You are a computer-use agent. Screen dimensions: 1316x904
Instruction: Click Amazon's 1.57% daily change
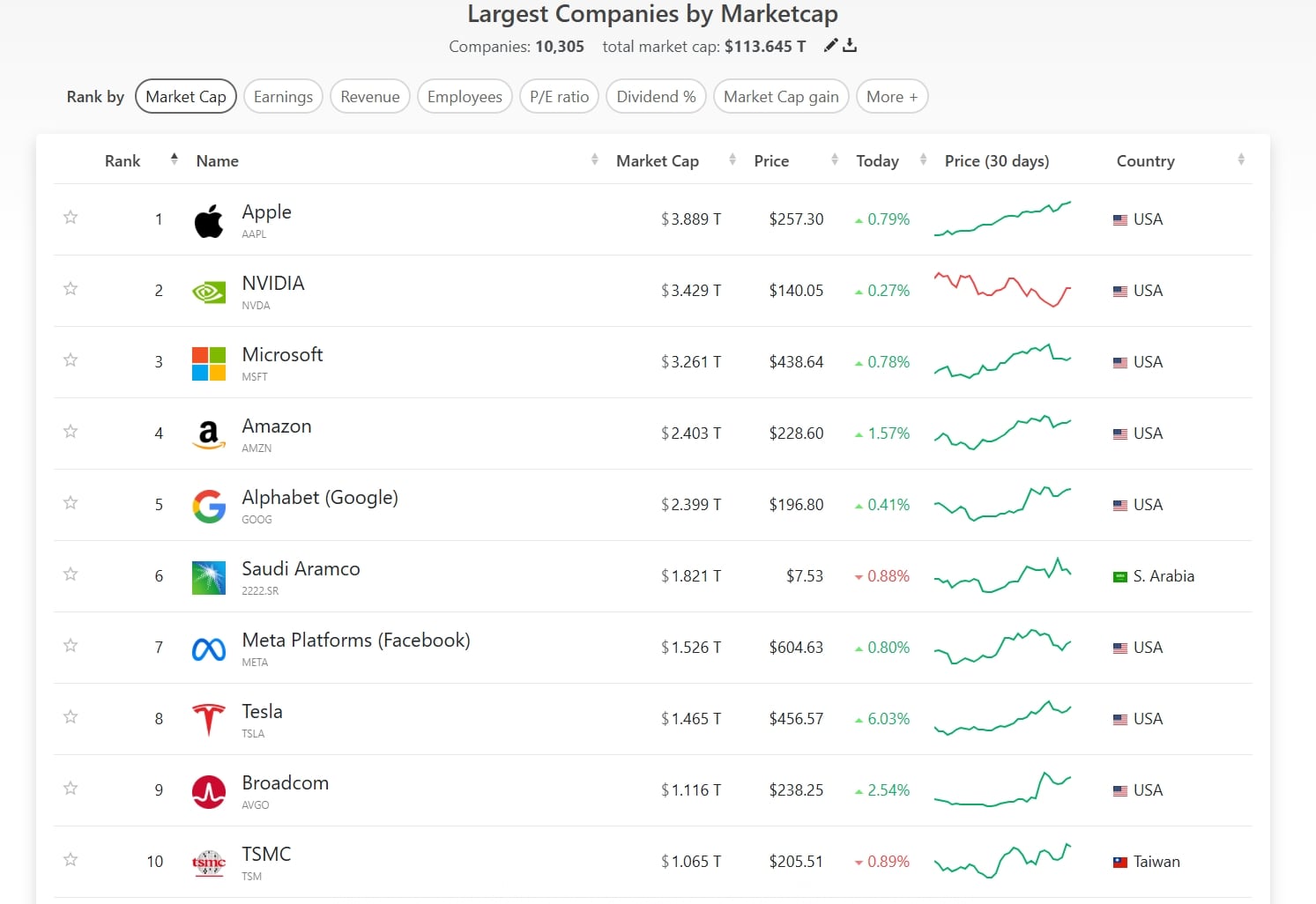[882, 433]
